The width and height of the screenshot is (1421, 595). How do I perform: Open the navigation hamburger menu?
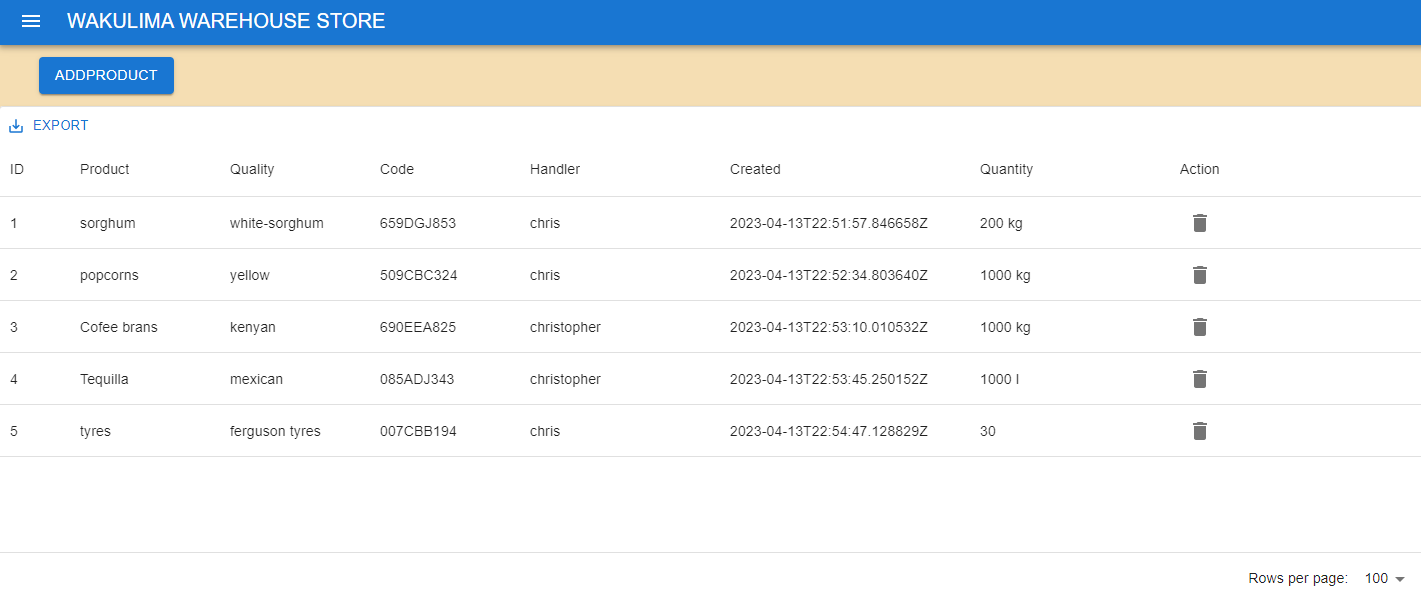pyautogui.click(x=31, y=21)
